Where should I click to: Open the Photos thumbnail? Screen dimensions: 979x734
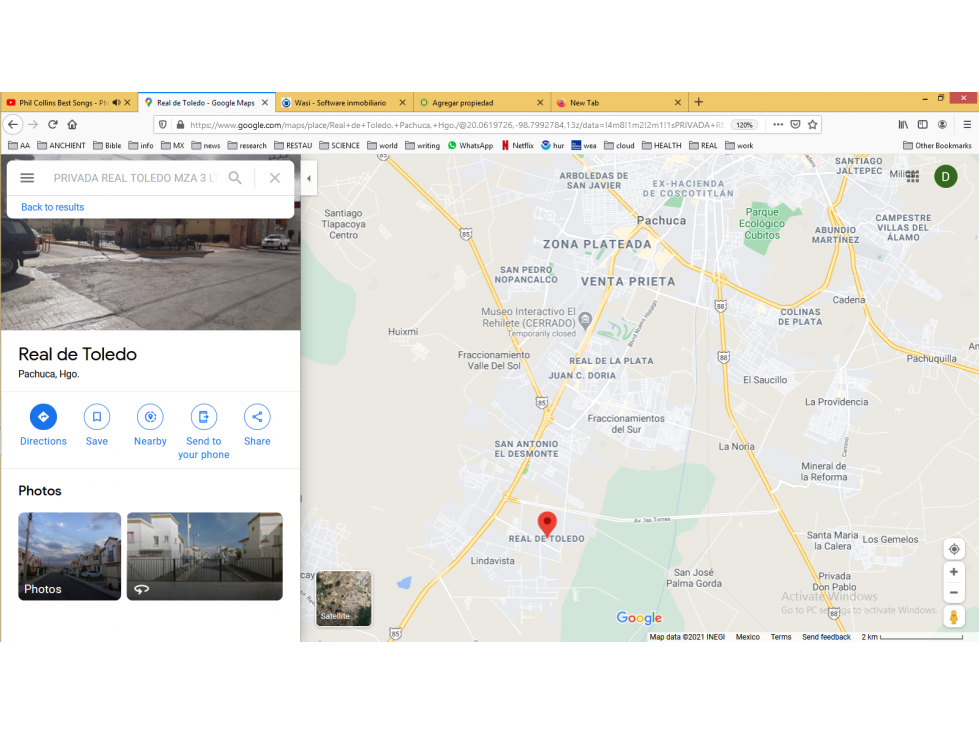(69, 556)
